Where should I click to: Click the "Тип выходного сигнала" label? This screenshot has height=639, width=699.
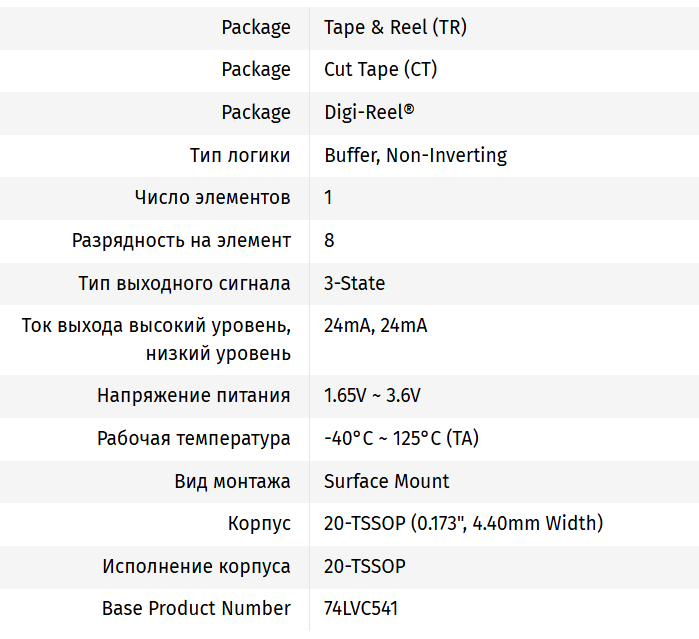(184, 283)
